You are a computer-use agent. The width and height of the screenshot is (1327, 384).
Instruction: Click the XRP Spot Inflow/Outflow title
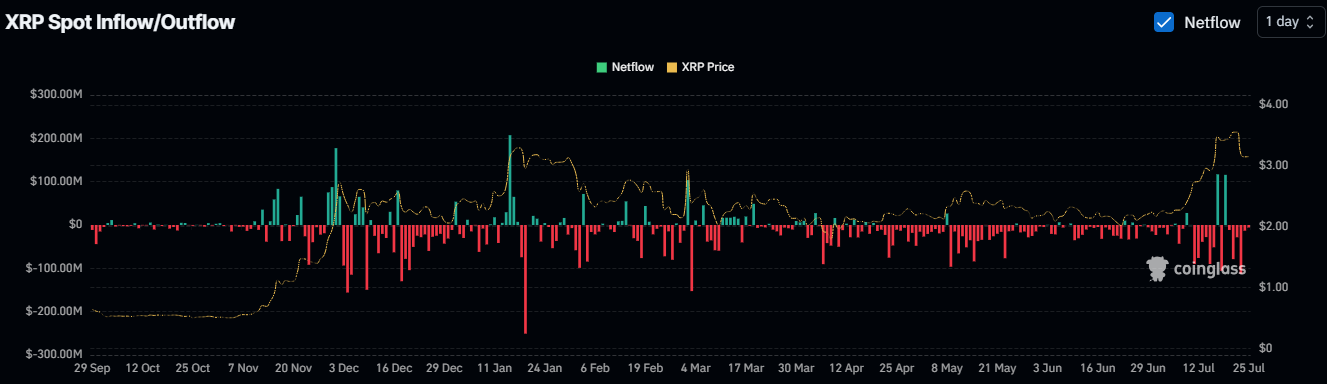121,22
